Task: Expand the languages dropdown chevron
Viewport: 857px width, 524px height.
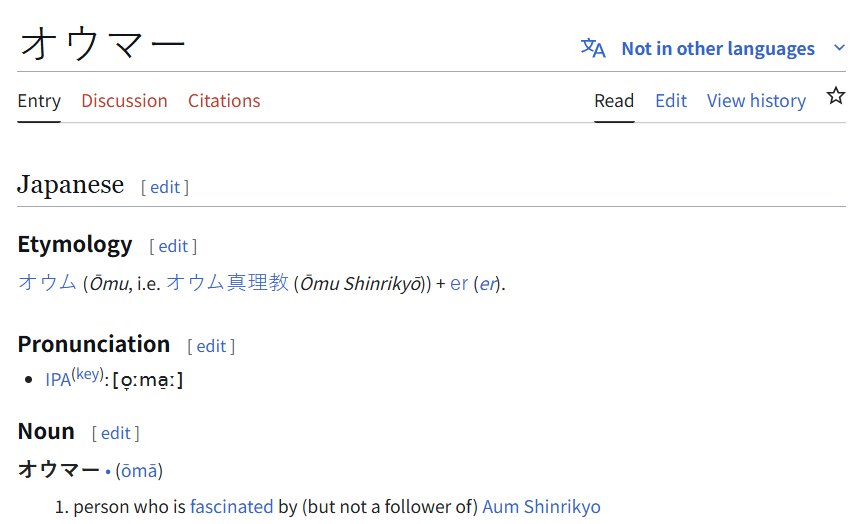Action: pyautogui.click(x=839, y=48)
